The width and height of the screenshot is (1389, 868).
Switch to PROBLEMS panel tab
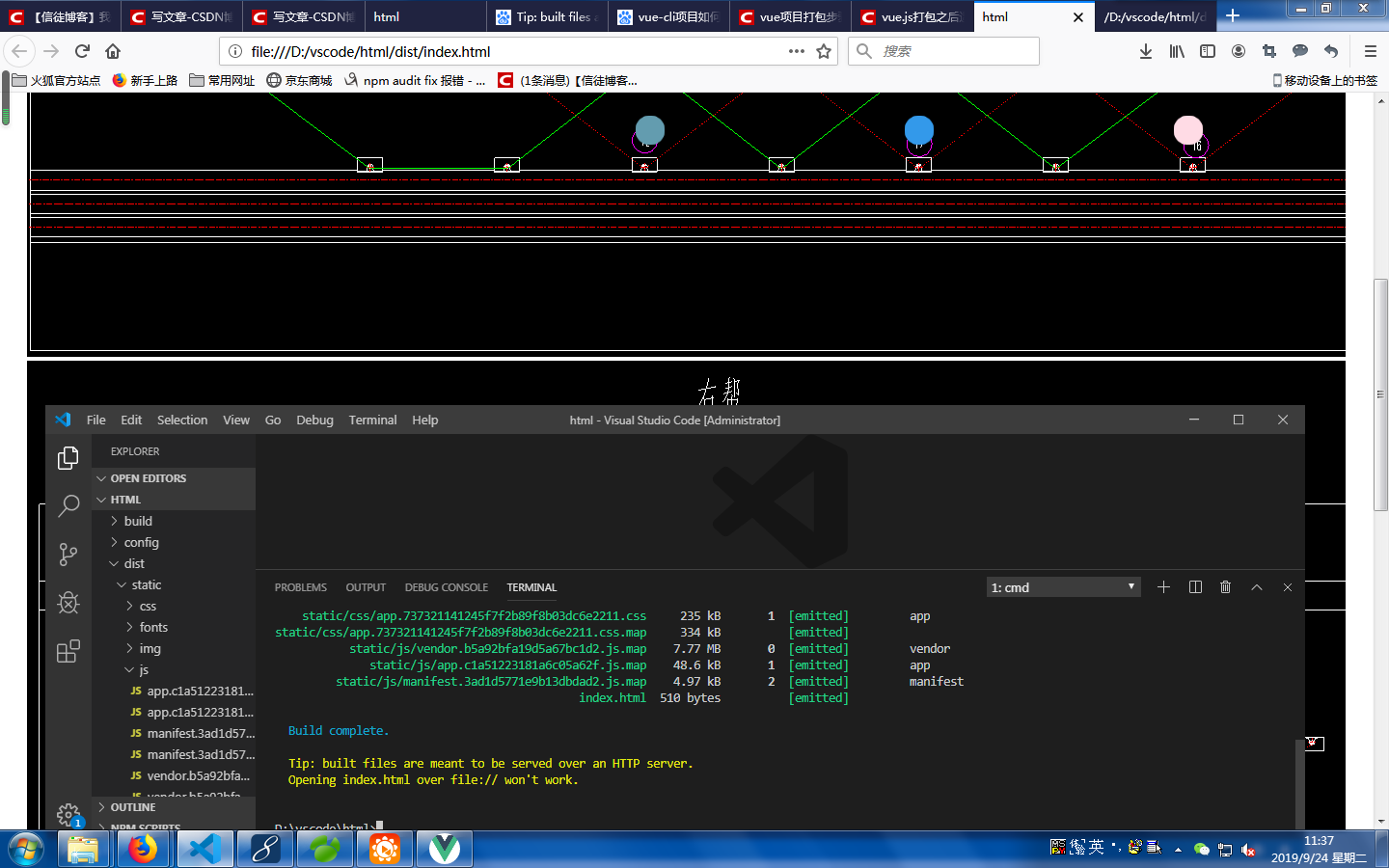(x=300, y=587)
